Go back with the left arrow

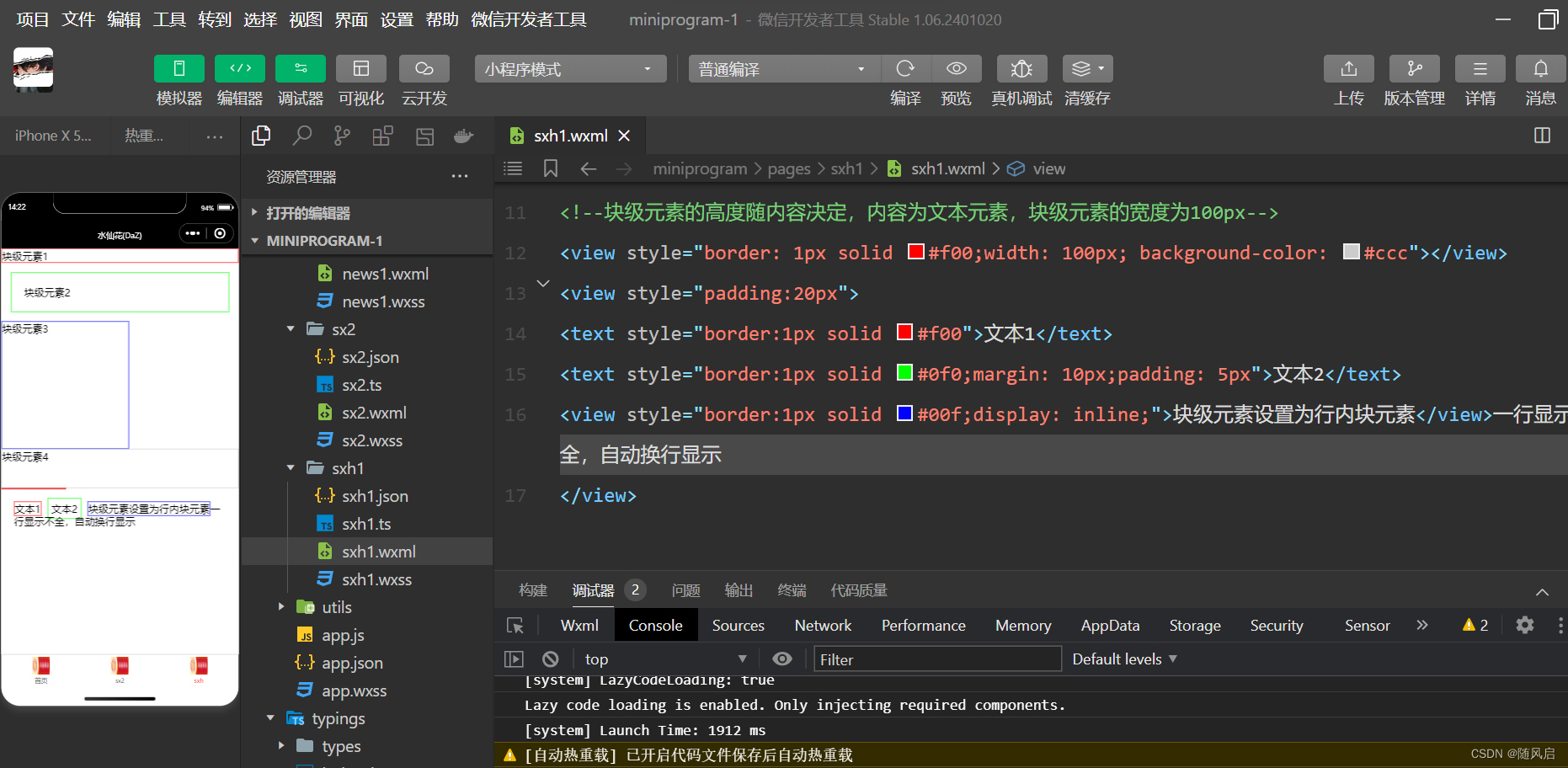(x=589, y=169)
